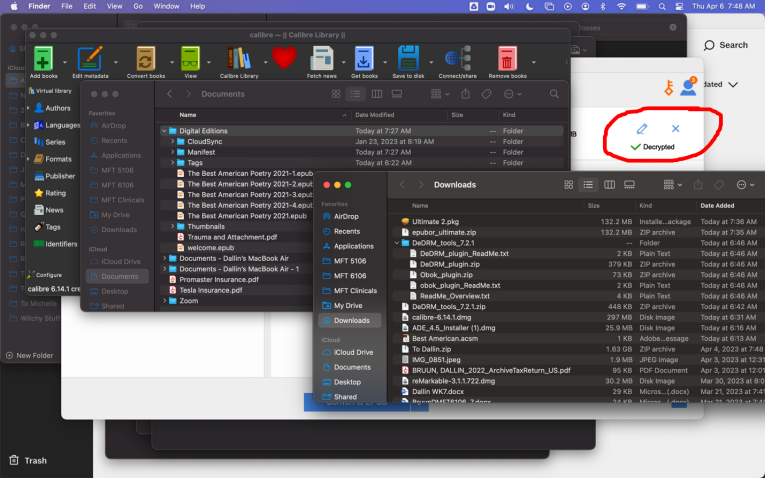Switch Documents window to icon view
765x478 pixels.
pos(336,94)
